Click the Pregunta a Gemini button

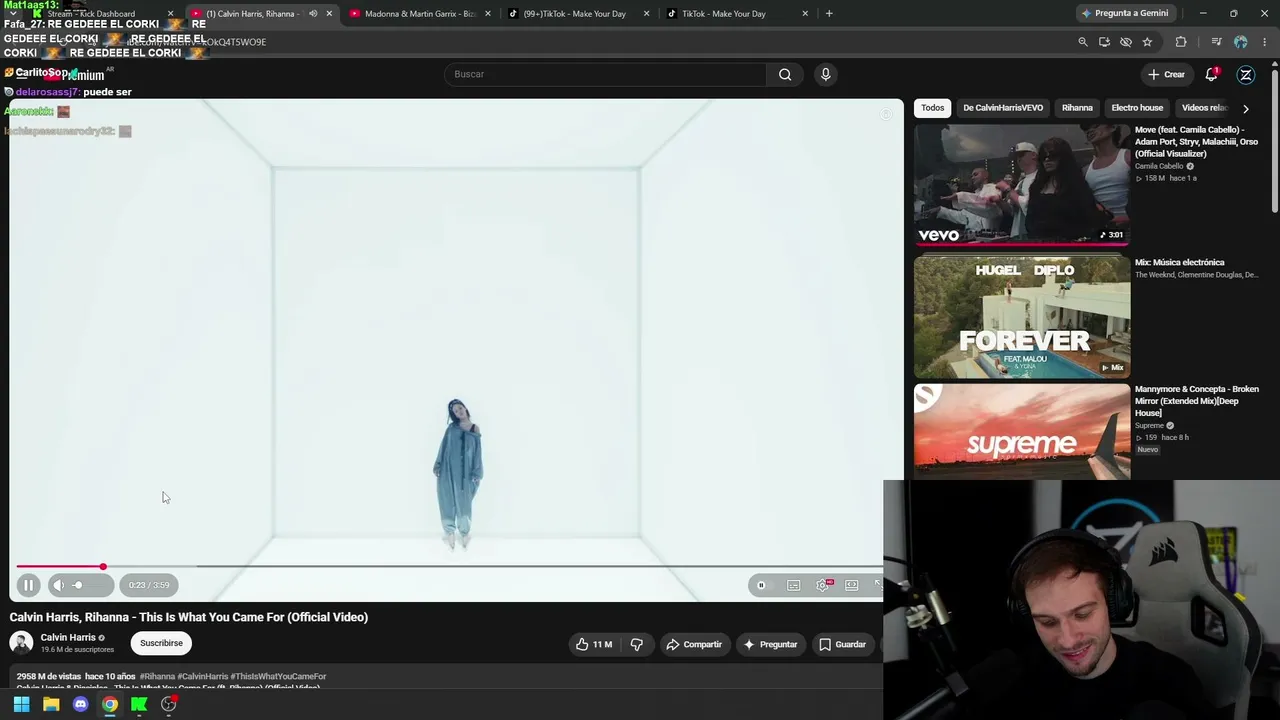pyautogui.click(x=1125, y=13)
